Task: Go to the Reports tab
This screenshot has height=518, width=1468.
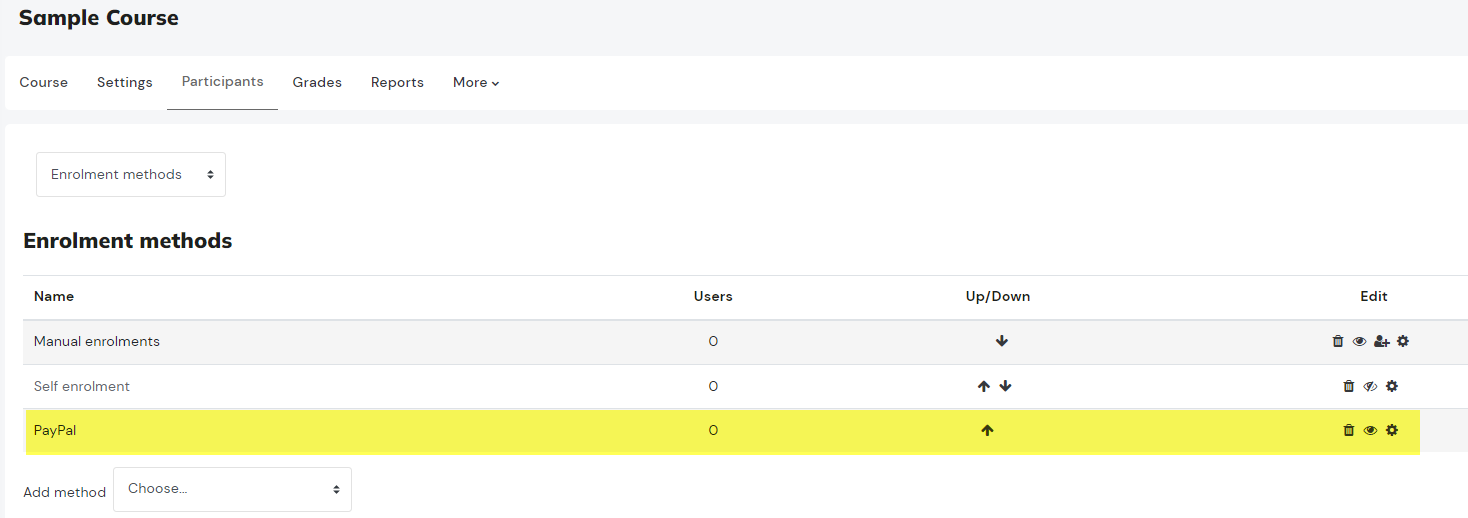Action: click(x=397, y=82)
